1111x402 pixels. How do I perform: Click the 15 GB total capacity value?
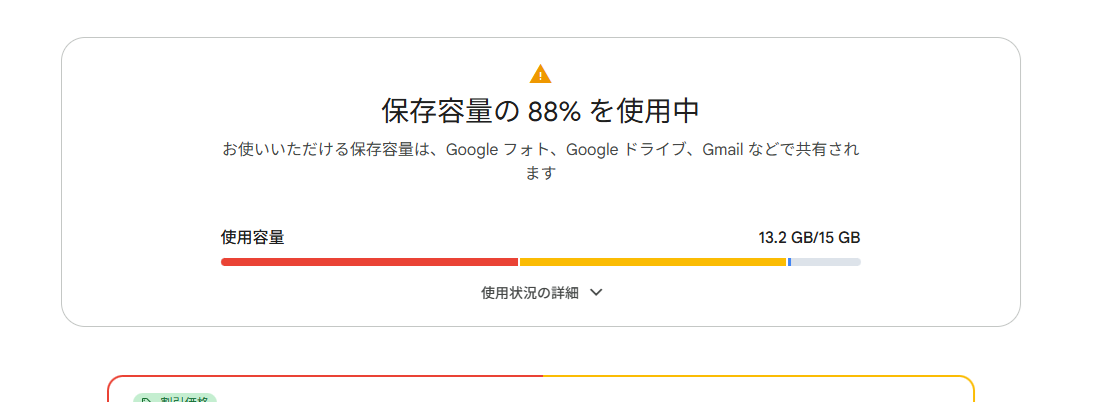[x=840, y=238]
